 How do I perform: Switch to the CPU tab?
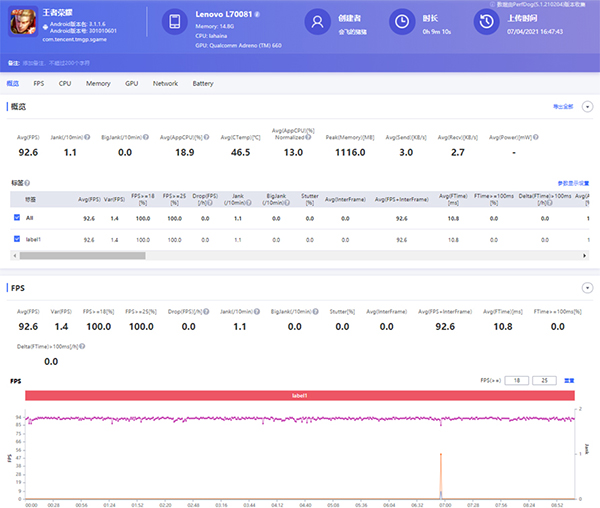pyautogui.click(x=65, y=84)
